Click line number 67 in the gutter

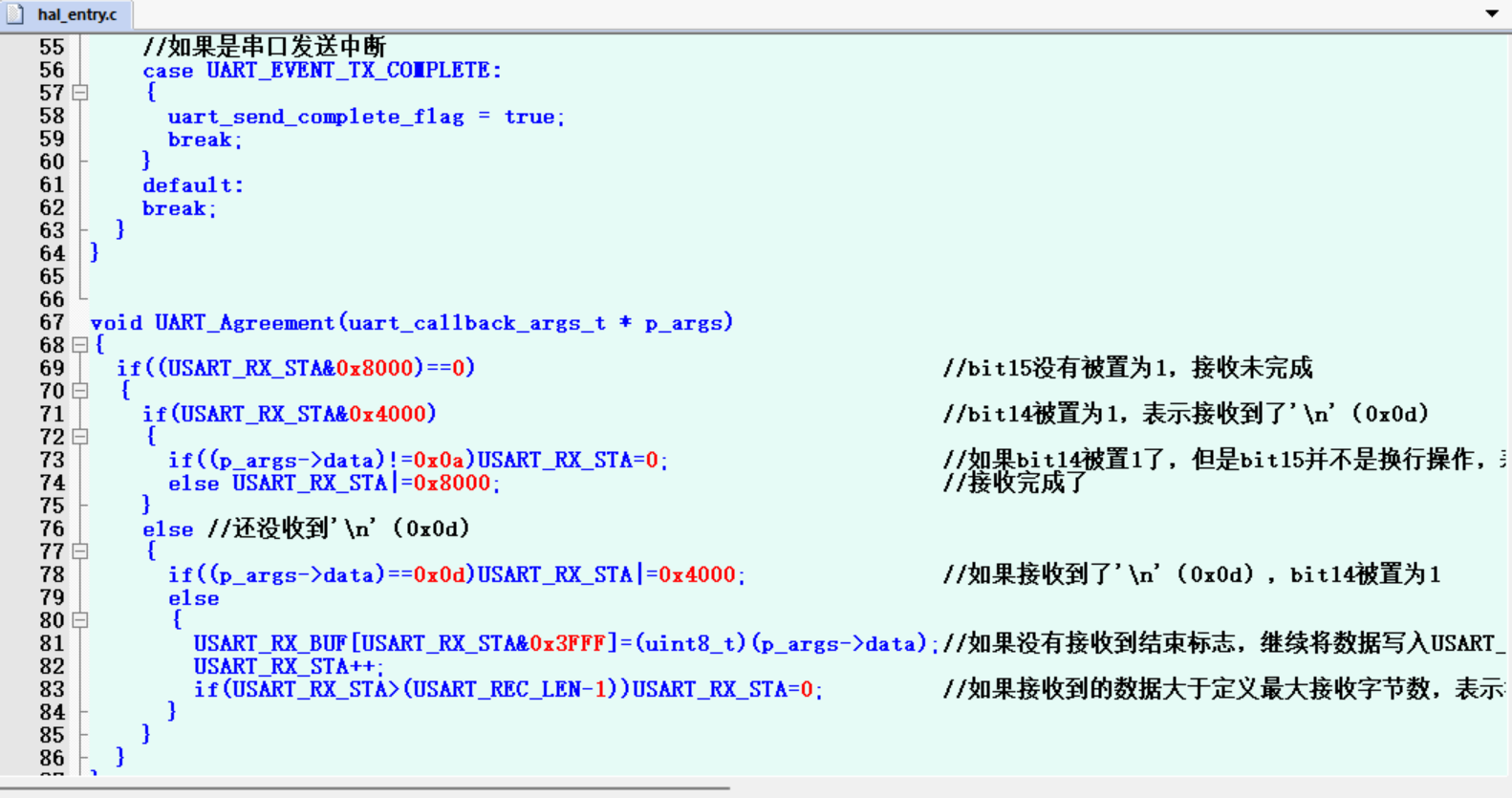click(x=52, y=322)
